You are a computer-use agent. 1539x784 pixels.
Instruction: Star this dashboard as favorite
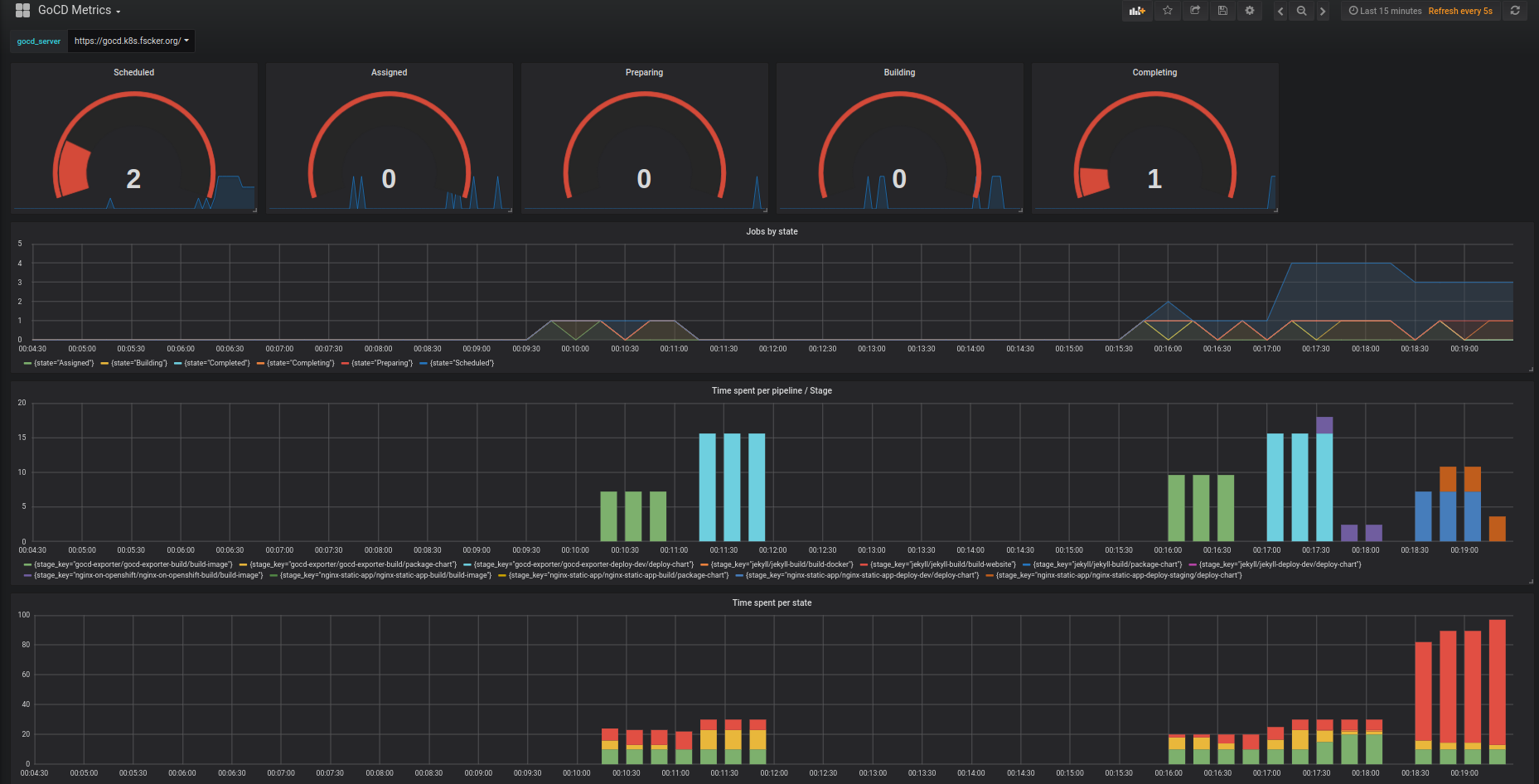pos(1167,11)
